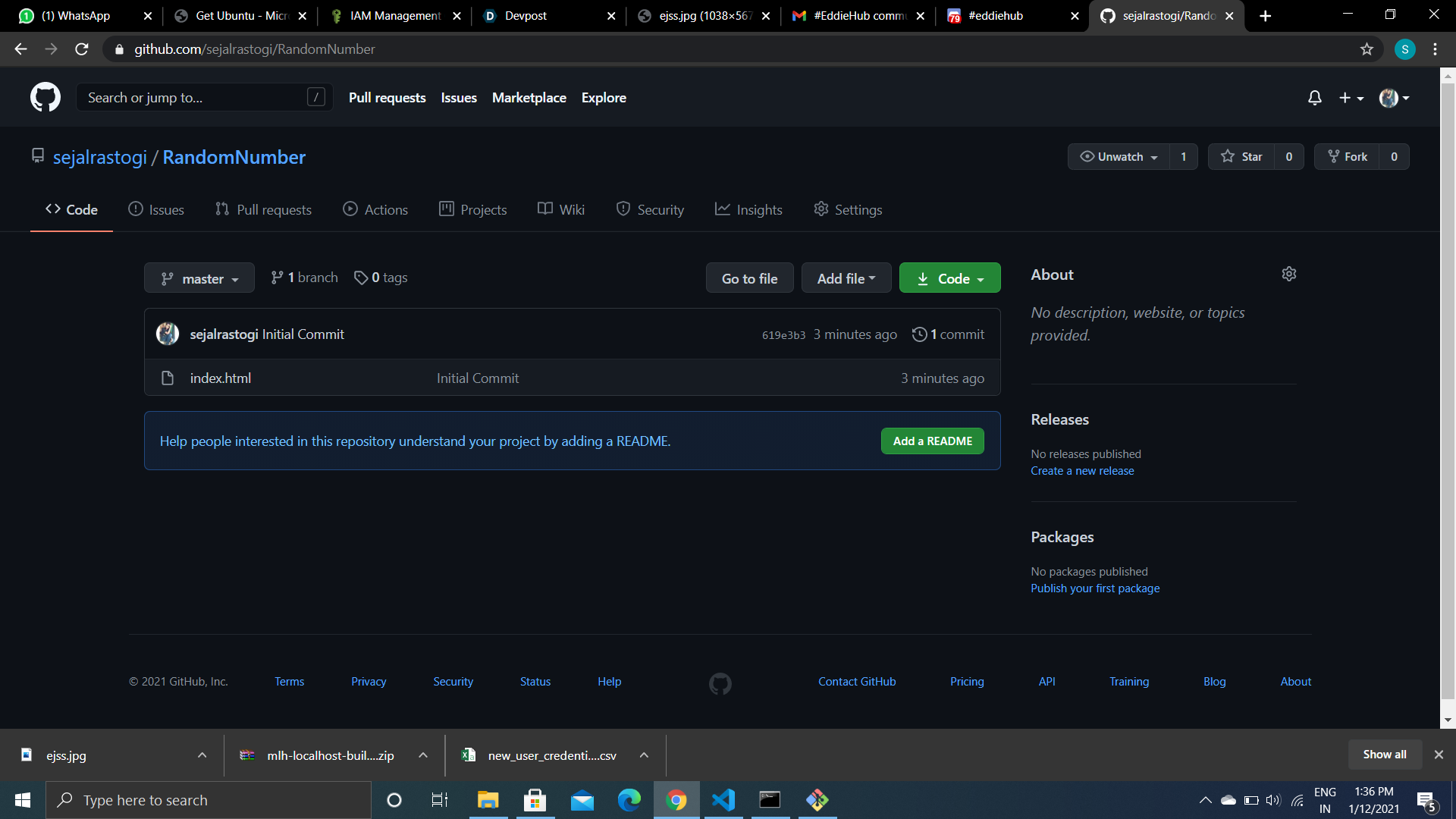Open the green Code download dropdown
Screen dimensions: 1456x819
tap(949, 278)
